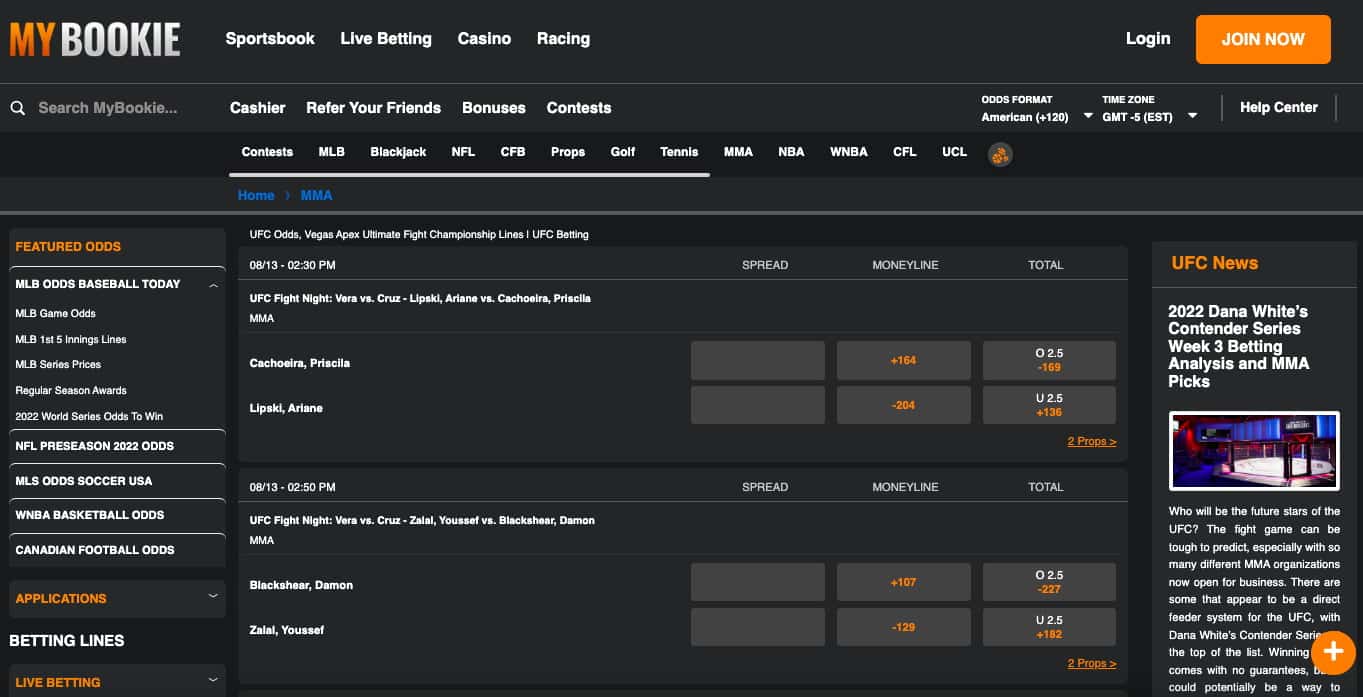Open MLB Game Odds
1363x697 pixels.
56,313
